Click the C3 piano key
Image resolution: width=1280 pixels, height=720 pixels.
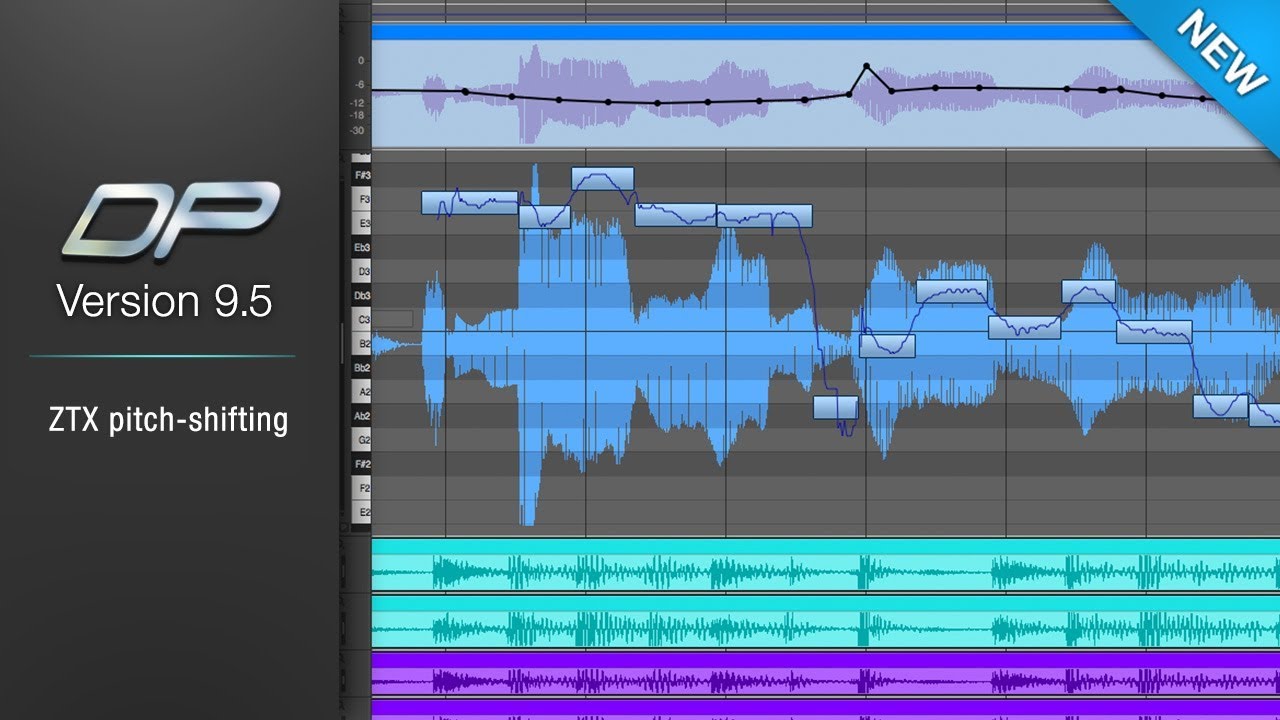point(361,319)
